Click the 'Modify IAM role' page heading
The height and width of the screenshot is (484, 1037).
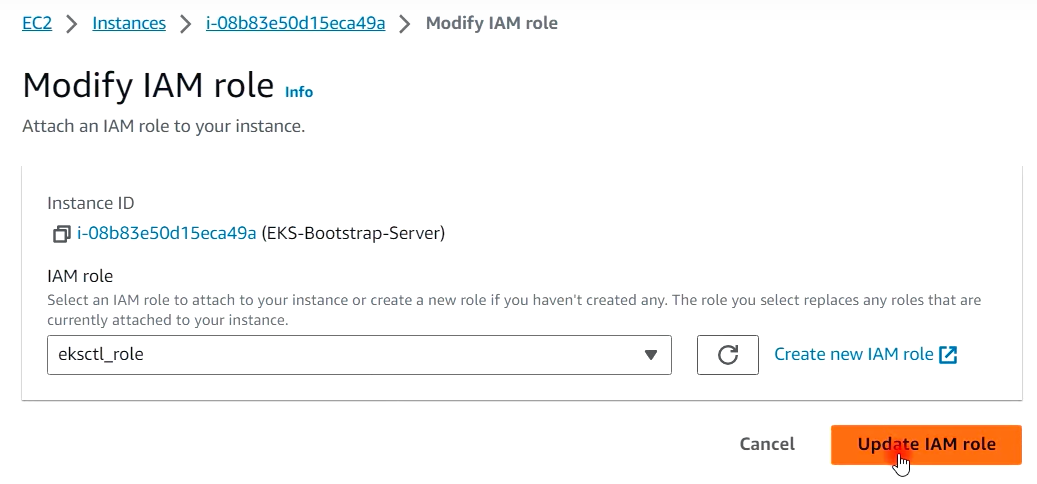coord(148,85)
